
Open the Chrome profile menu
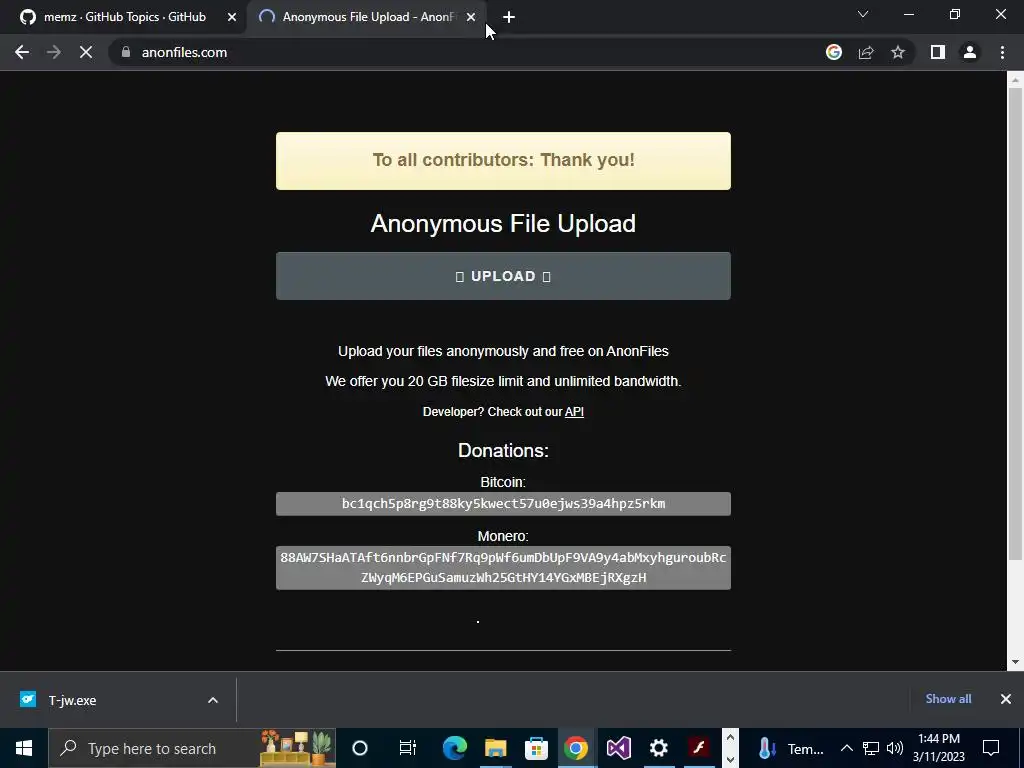tap(970, 52)
